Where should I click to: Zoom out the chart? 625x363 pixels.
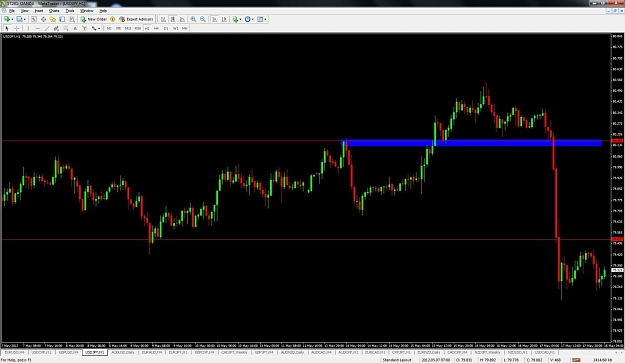coord(203,19)
